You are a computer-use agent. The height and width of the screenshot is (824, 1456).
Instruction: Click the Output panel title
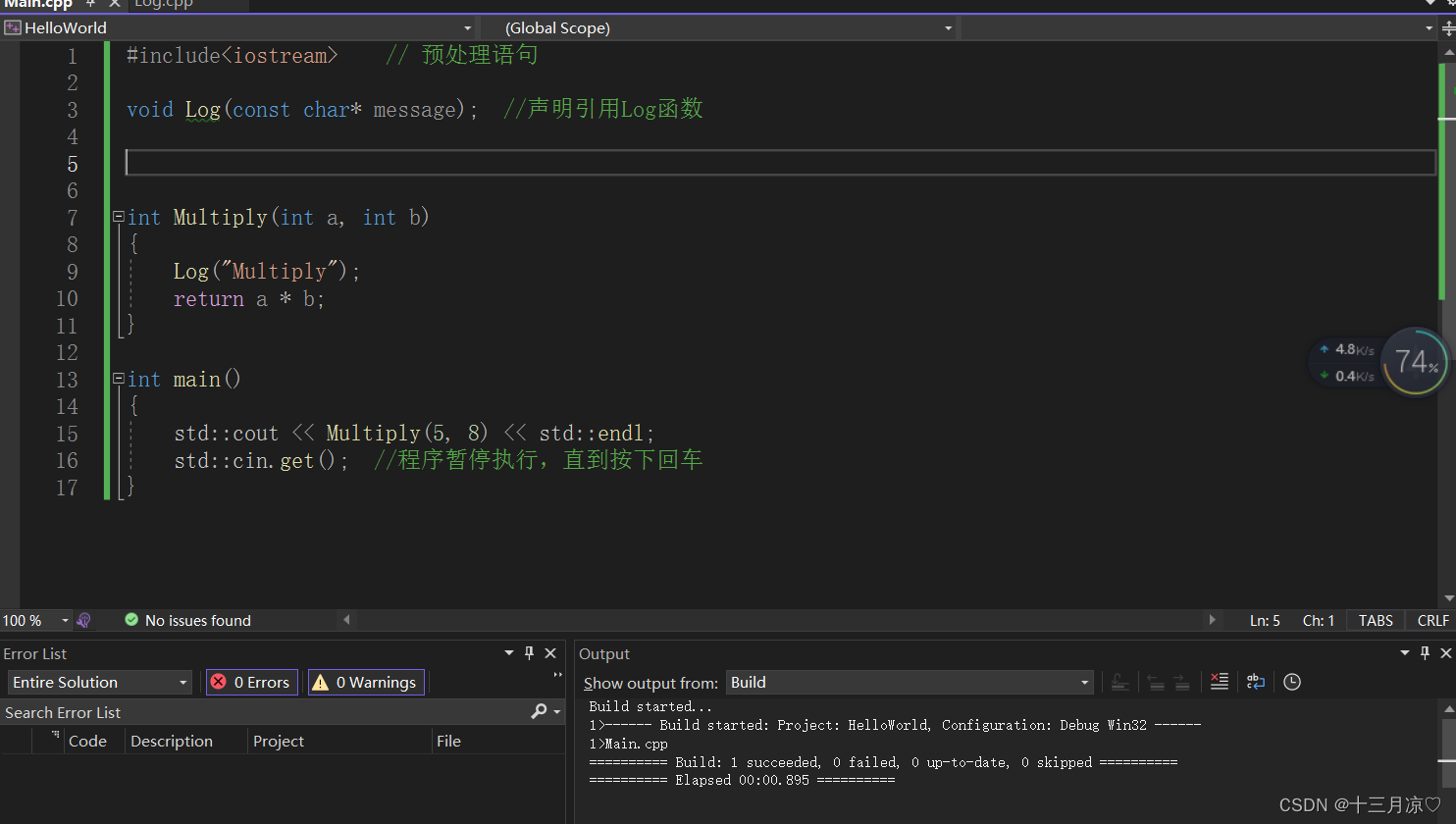tap(604, 653)
